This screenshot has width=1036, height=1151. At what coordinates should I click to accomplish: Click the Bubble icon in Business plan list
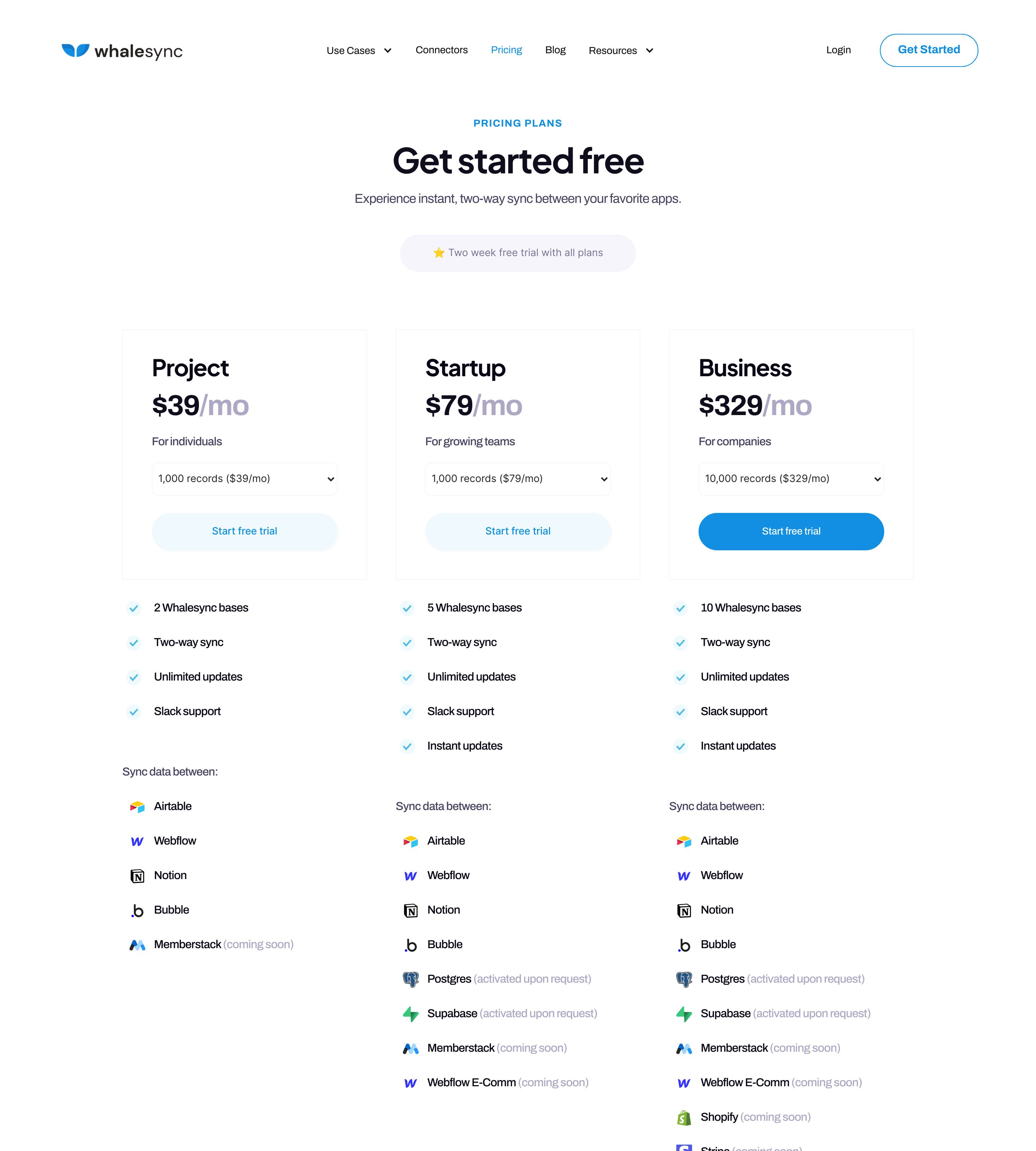tap(683, 945)
